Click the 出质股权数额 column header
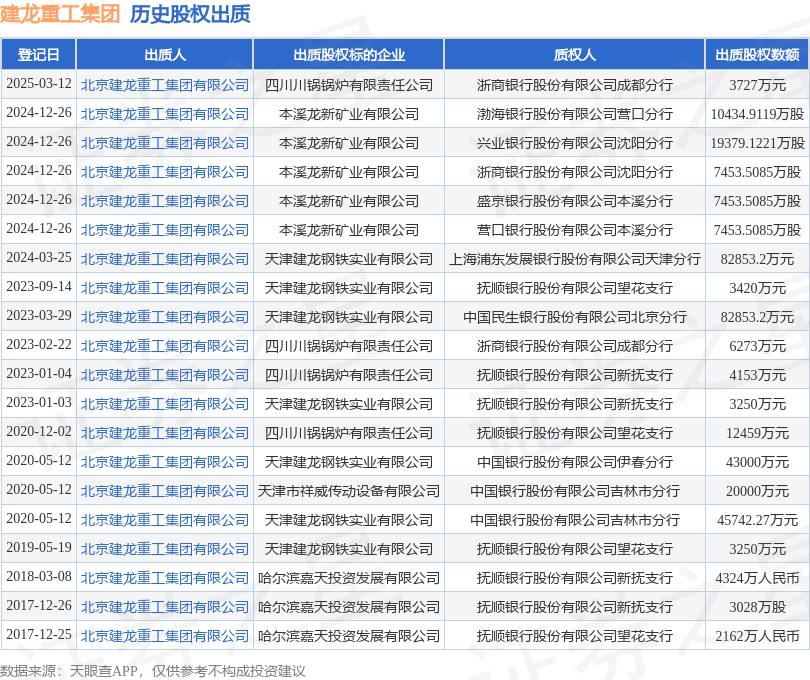 point(757,54)
